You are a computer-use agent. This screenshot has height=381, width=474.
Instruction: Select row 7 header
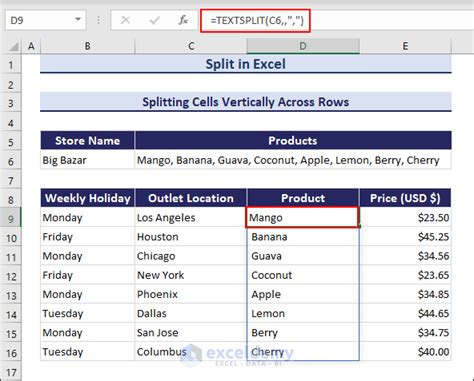point(11,180)
